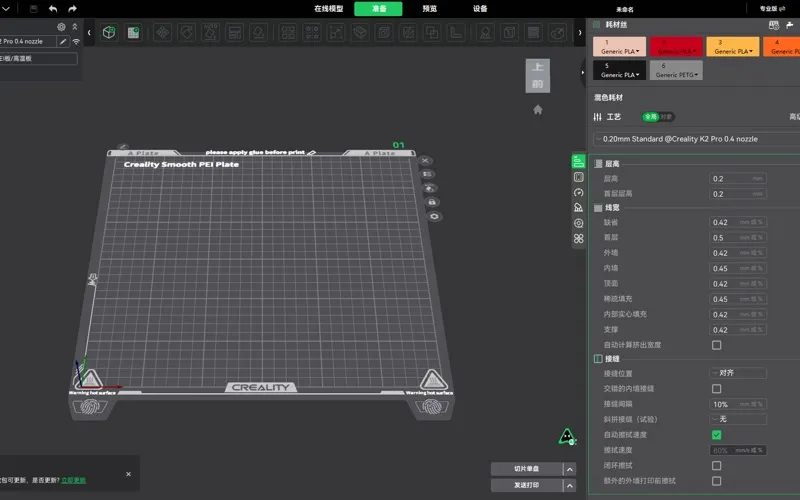
Task: Collapse the side panel with arrow handle
Action: tap(583, 72)
